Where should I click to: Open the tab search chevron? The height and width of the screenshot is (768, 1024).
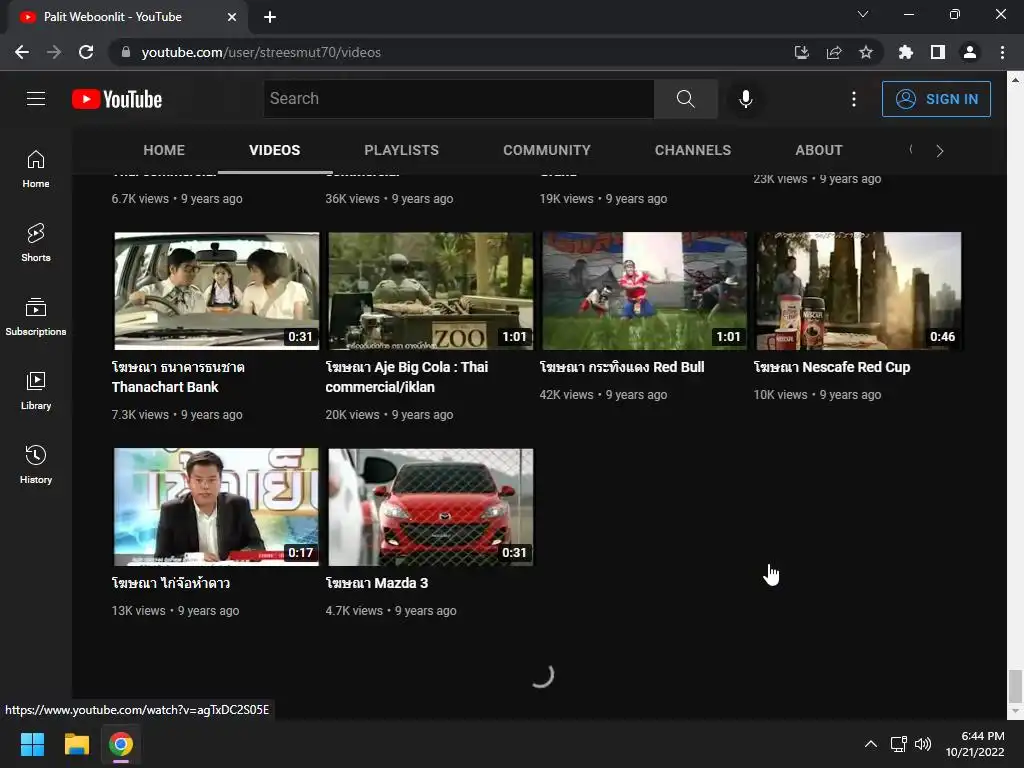863,14
